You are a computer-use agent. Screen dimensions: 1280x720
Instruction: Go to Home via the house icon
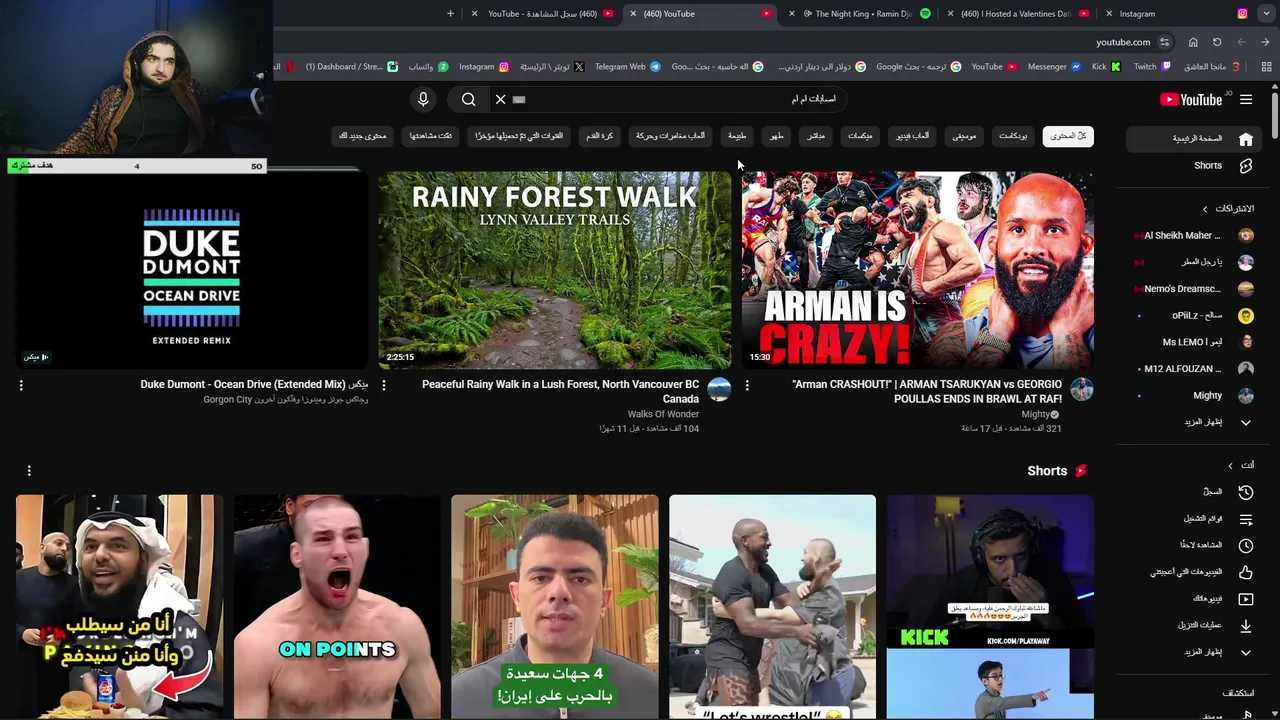click(1246, 139)
